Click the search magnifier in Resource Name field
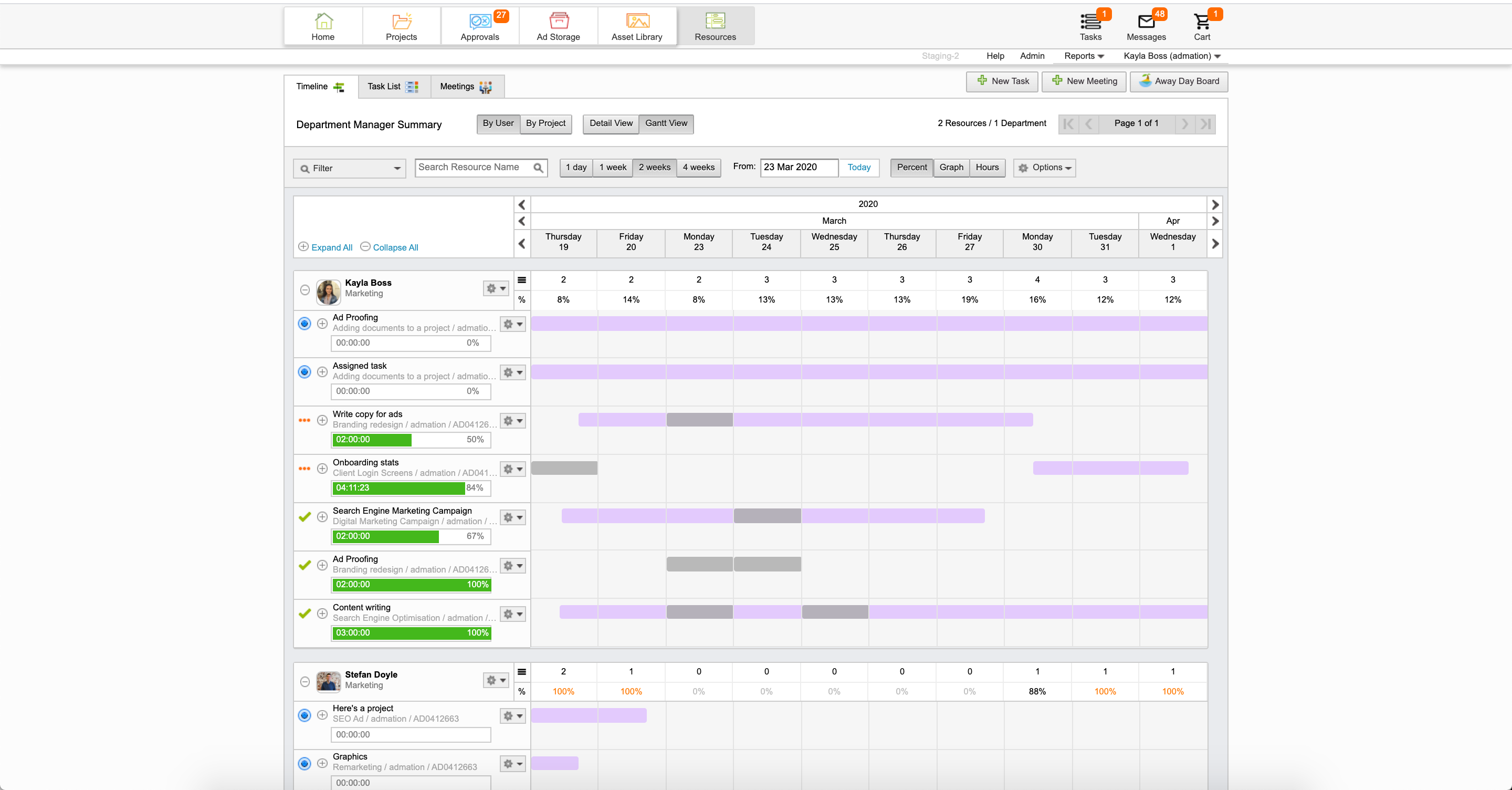Image resolution: width=1512 pixels, height=790 pixels. (538, 168)
